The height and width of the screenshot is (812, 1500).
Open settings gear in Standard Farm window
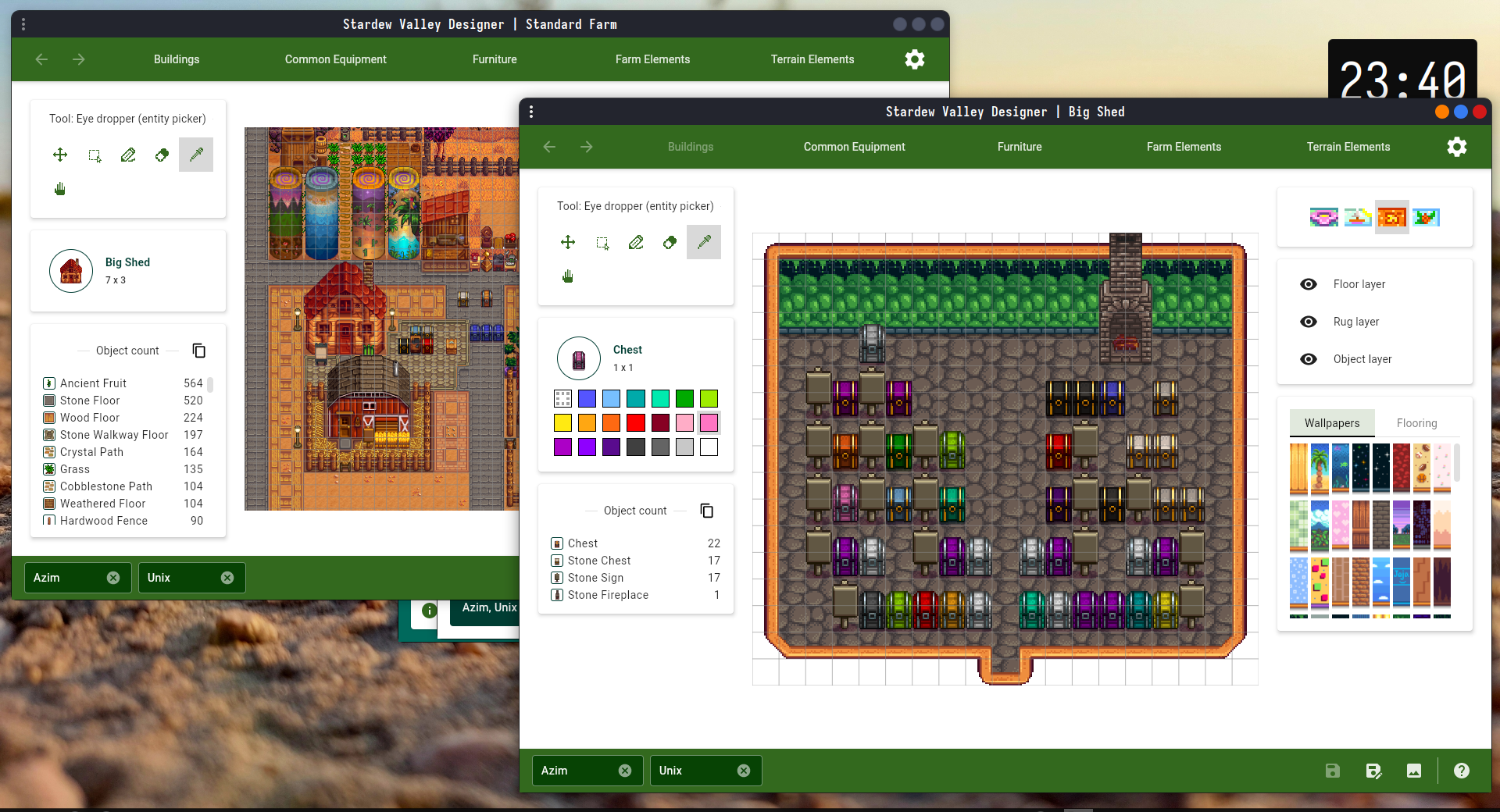(915, 59)
